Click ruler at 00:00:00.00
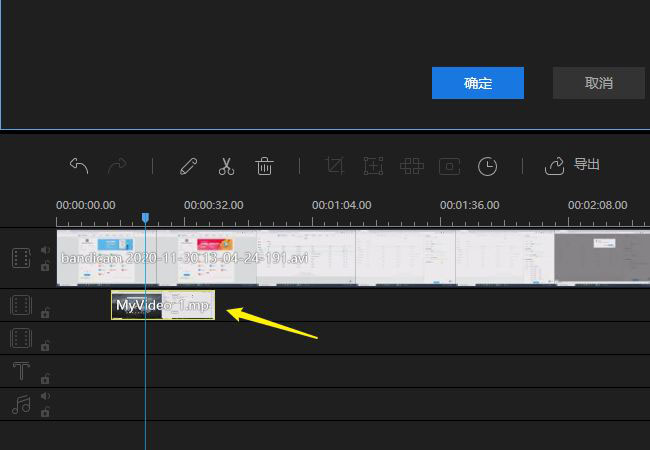The width and height of the screenshot is (650, 450). [x=86, y=205]
